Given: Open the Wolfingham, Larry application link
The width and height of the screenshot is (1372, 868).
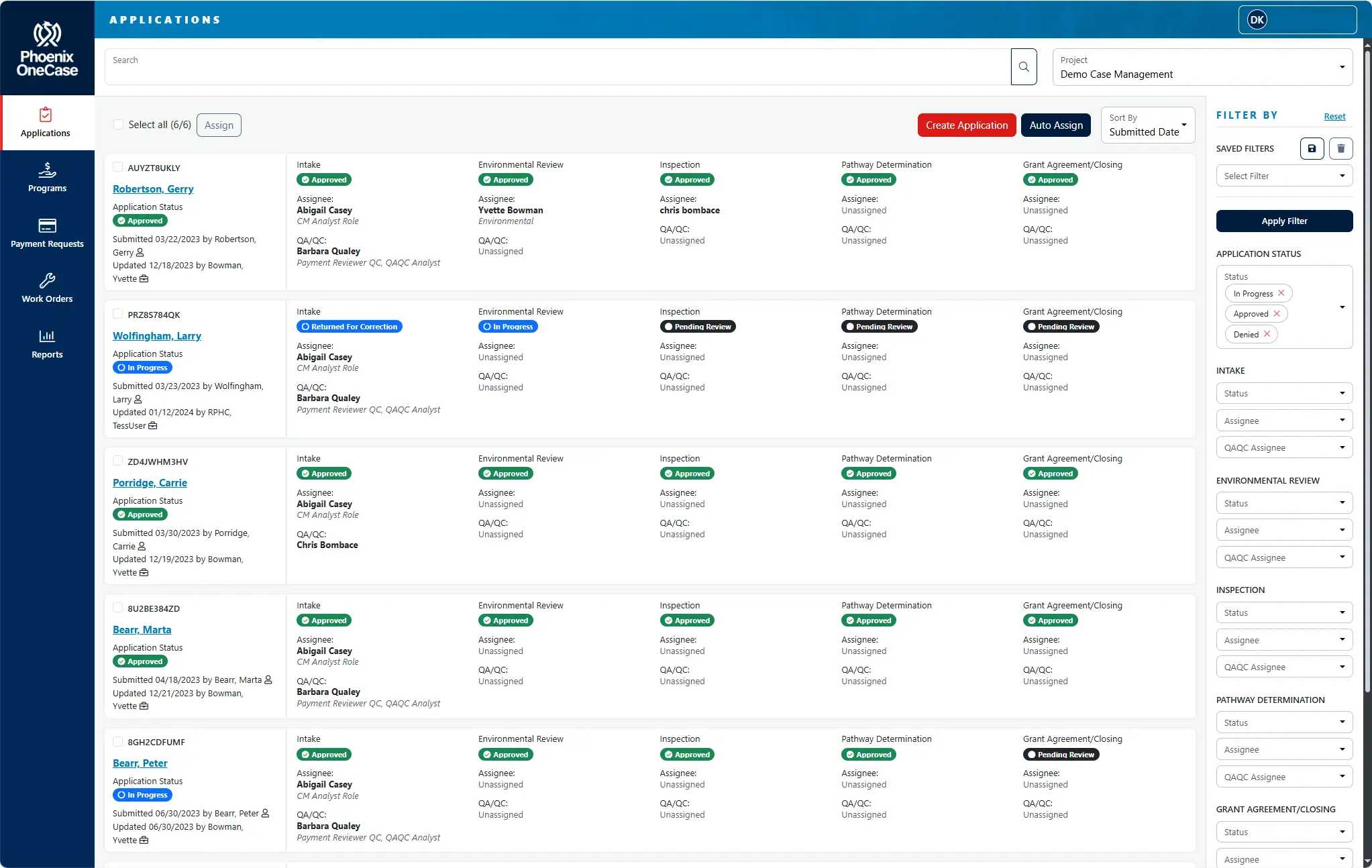Looking at the screenshot, I should [156, 336].
